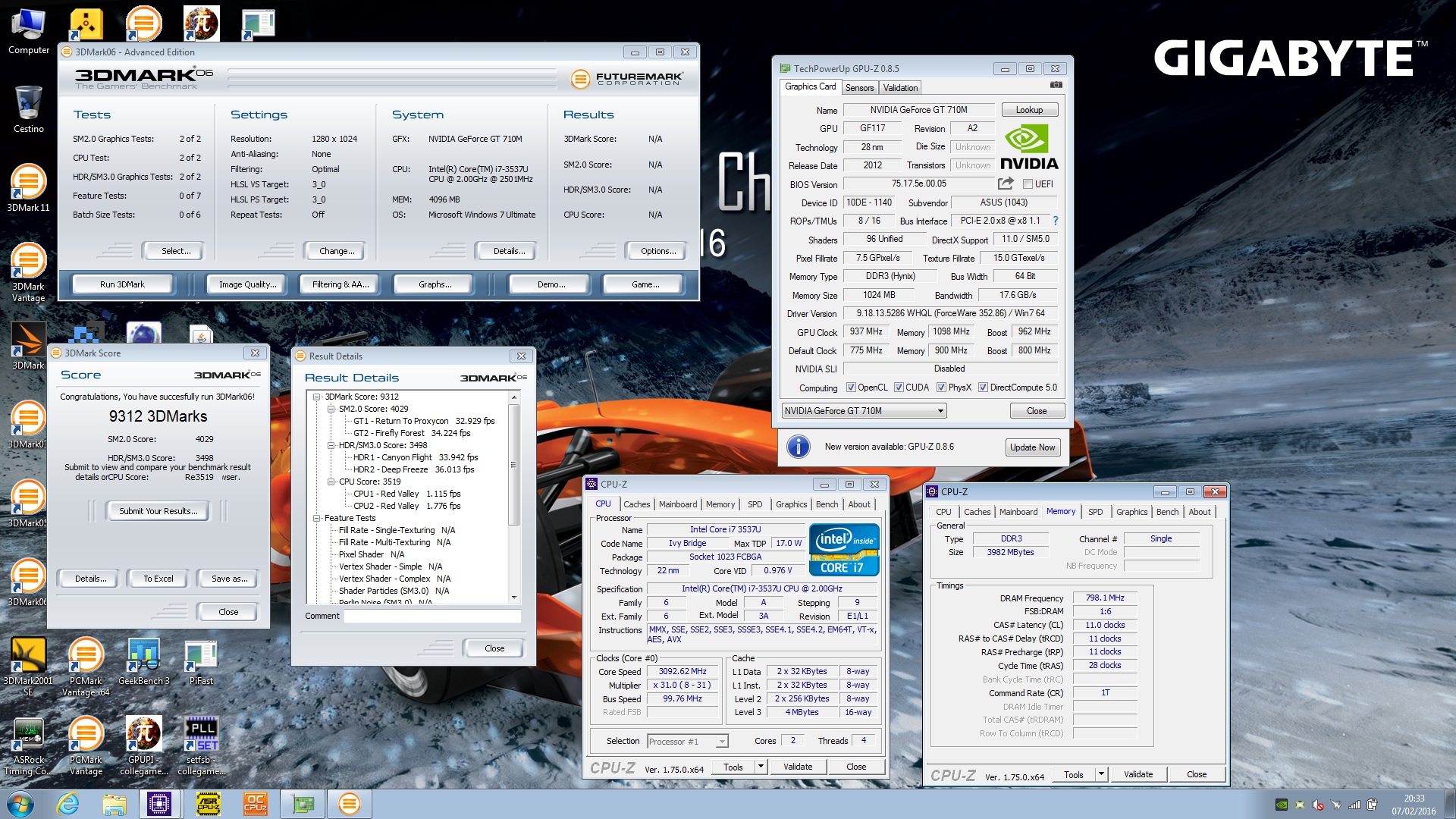Open the Computer desktop icon
Viewport: 1456px width, 819px height.
click(28, 31)
